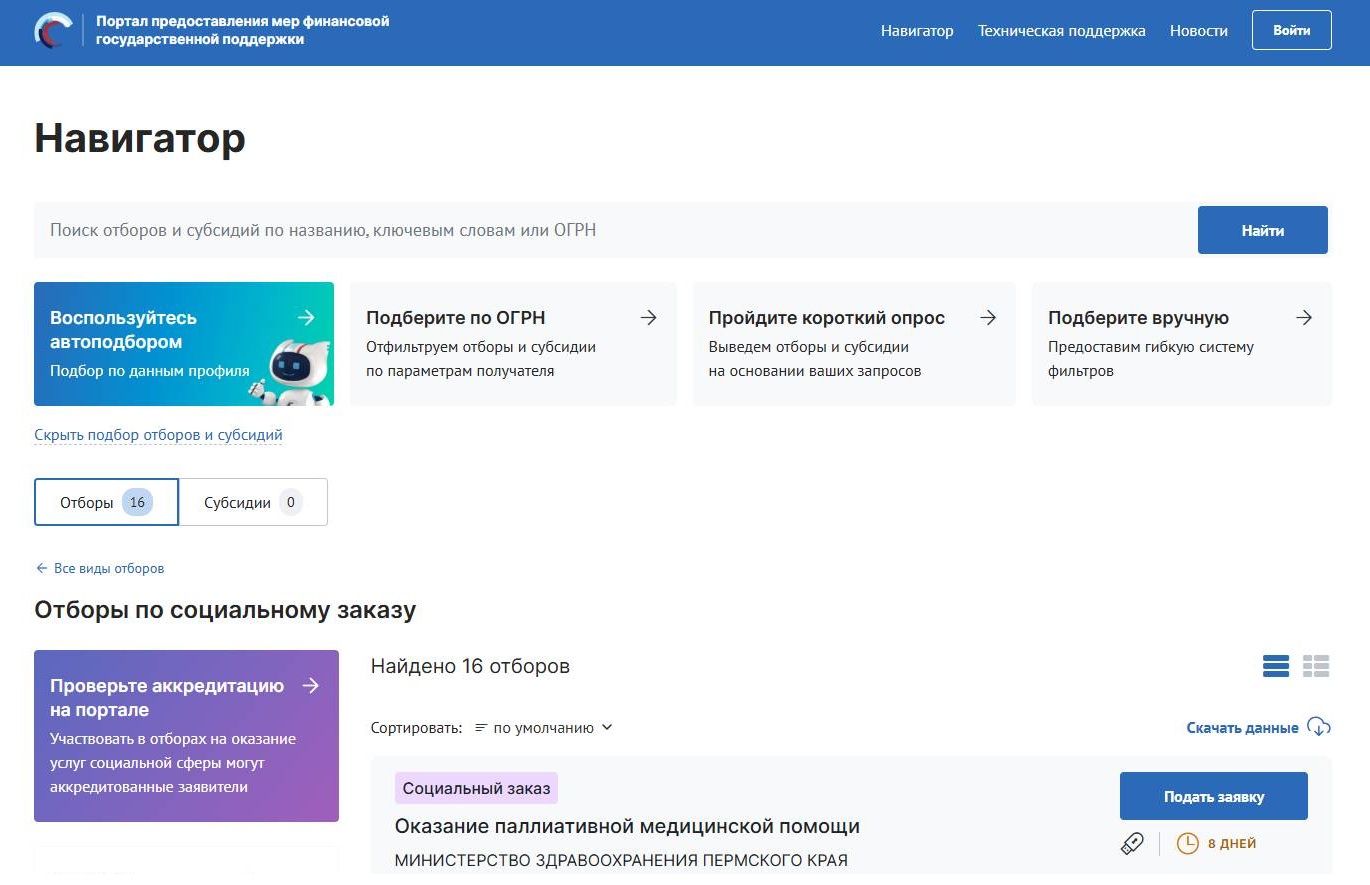Click the medical bandage category icon
Screen dimensions: 1370x885
pyautogui.click(x=1132, y=844)
